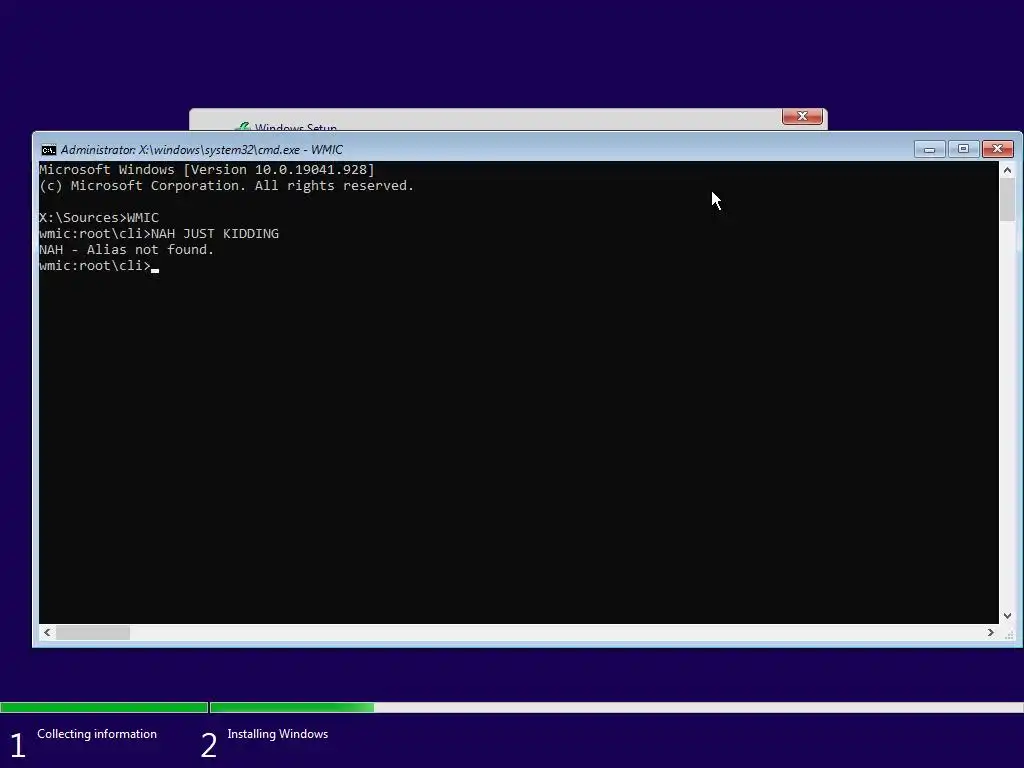Click the 'Collecting information' step label
Image resolution: width=1024 pixels, height=768 pixels.
(x=97, y=734)
